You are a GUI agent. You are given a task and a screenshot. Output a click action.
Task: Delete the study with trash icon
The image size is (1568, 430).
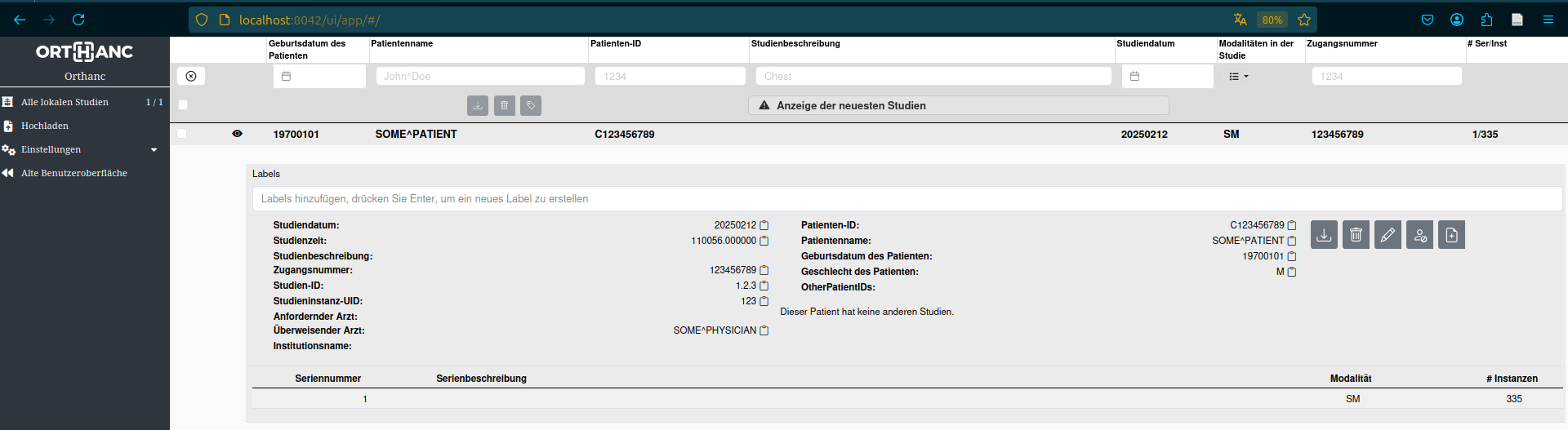coord(1356,235)
